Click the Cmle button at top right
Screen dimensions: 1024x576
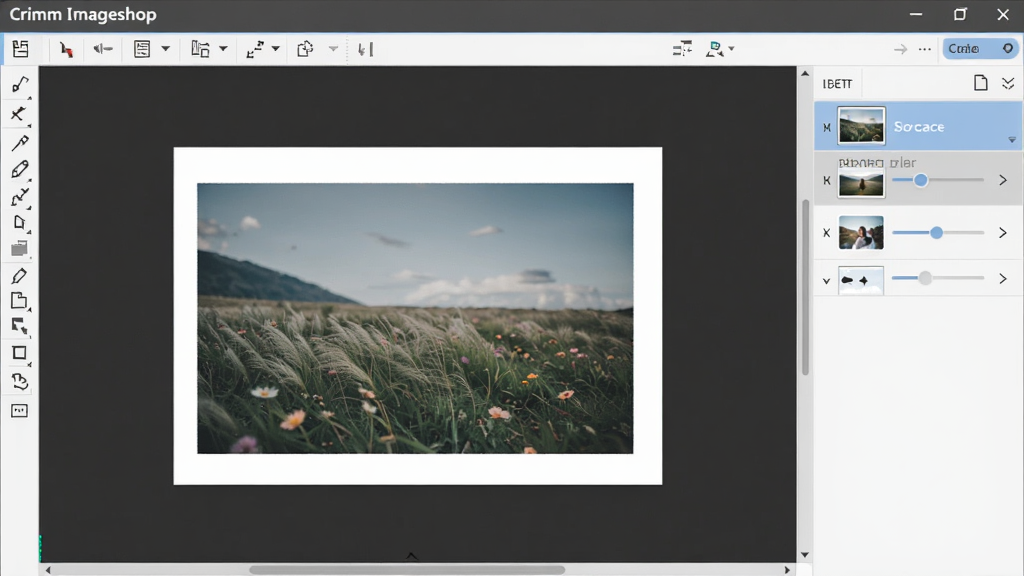980,48
